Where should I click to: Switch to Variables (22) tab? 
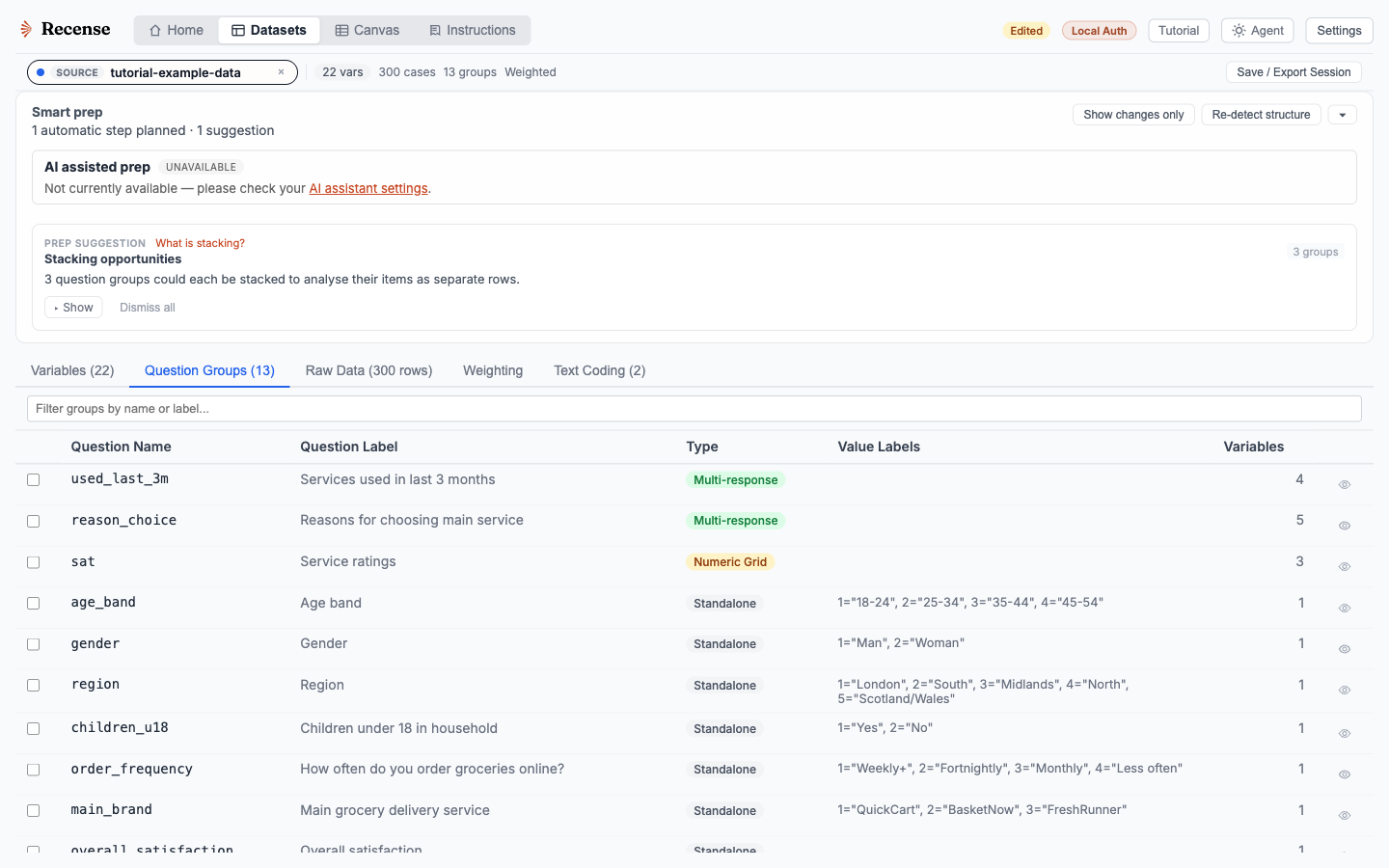(72, 370)
